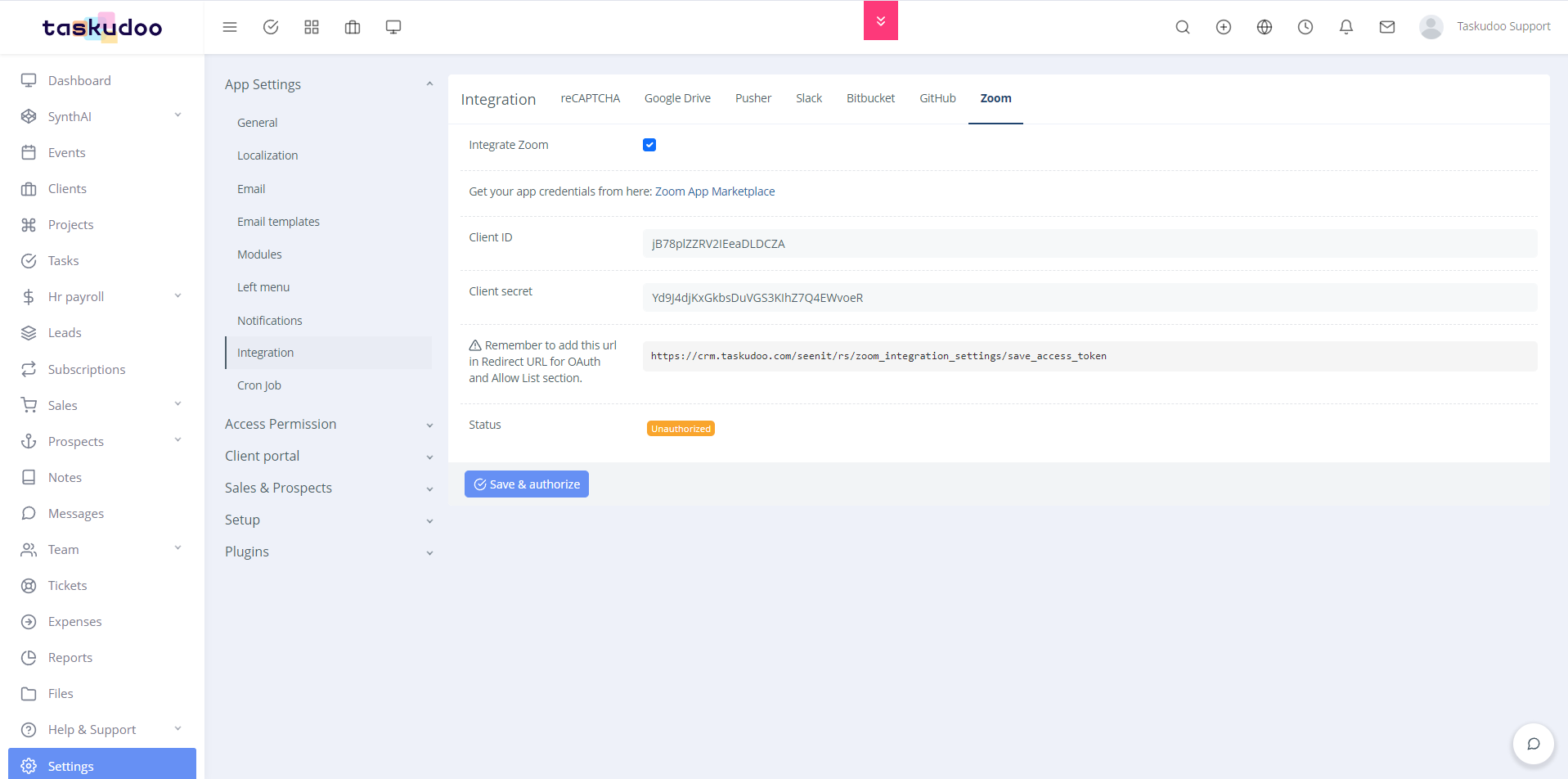Viewport: 1568px width, 779px height.
Task: Click the search magnifier icon
Action: pos(1183,27)
